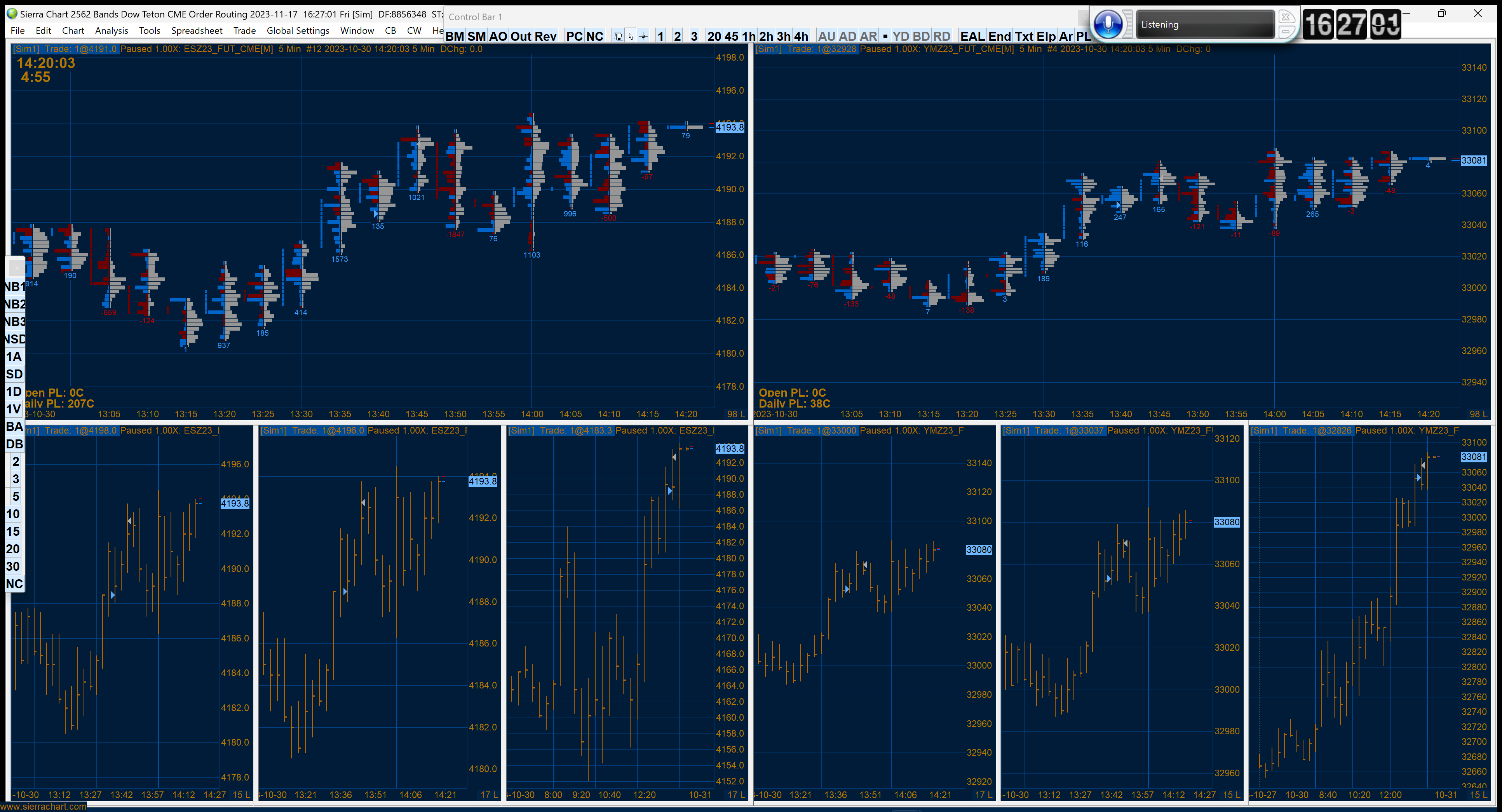Collapse the speech recognition widget

point(1287,31)
